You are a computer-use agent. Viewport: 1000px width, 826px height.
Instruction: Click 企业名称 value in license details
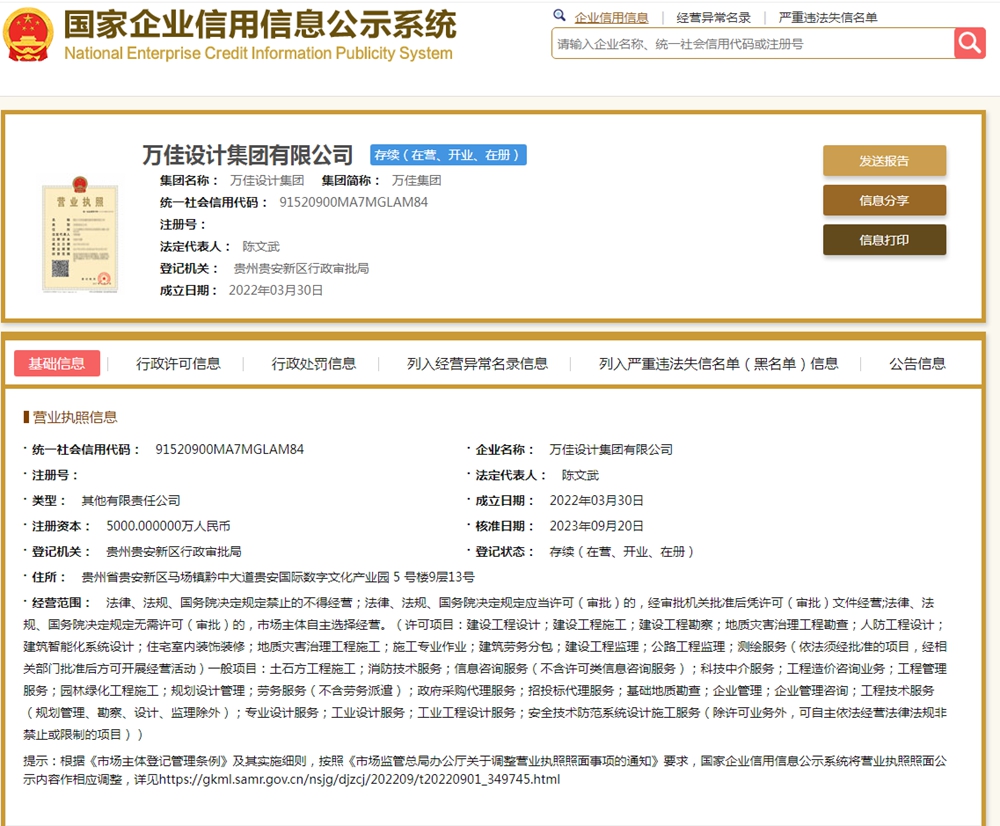(611, 450)
